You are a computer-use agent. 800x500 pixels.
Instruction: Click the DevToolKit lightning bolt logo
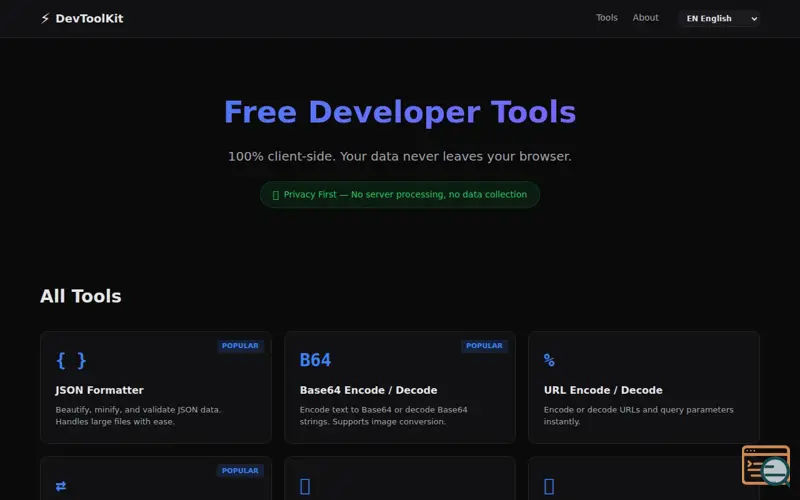click(x=45, y=18)
